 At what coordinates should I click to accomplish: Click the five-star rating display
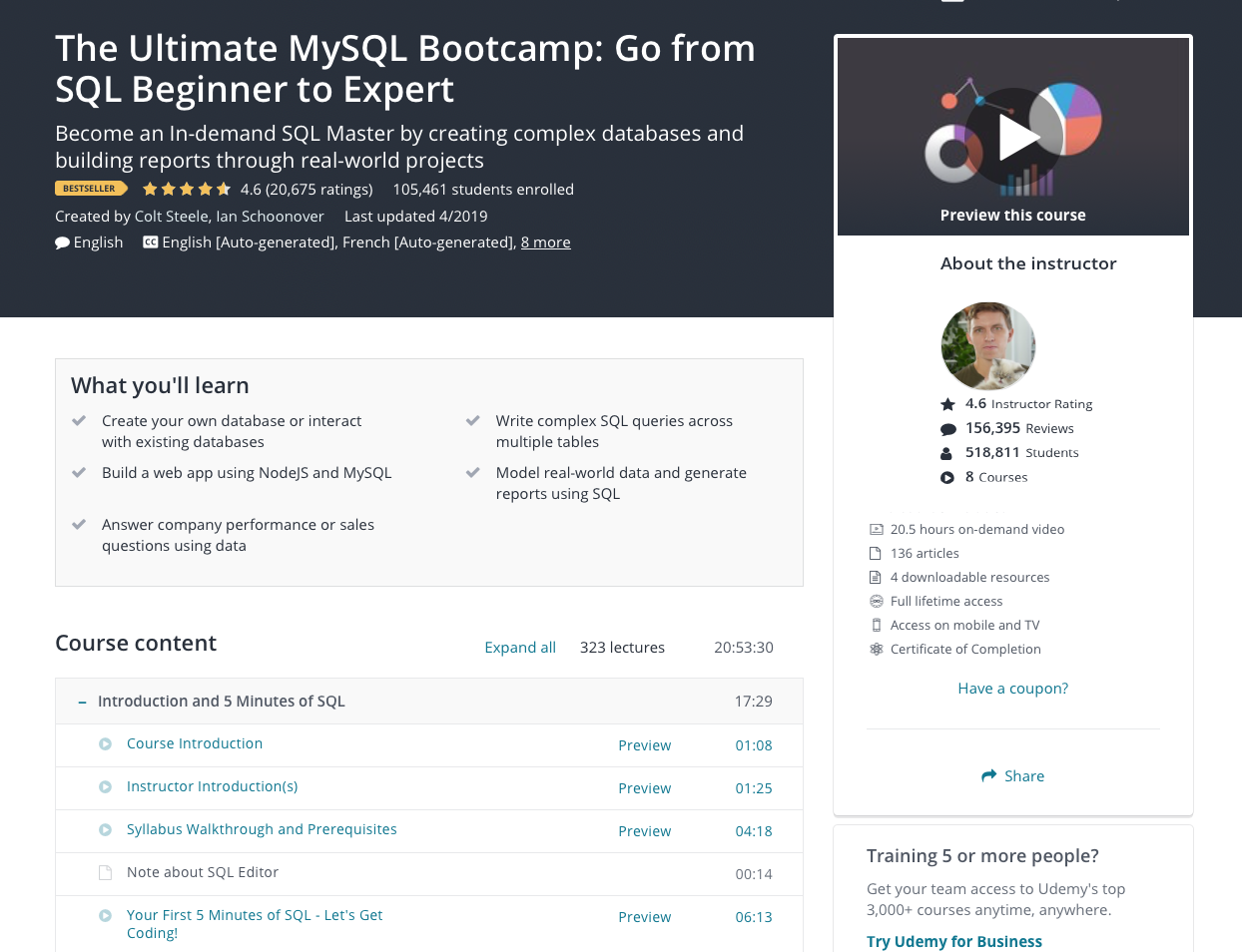pyautogui.click(x=186, y=190)
